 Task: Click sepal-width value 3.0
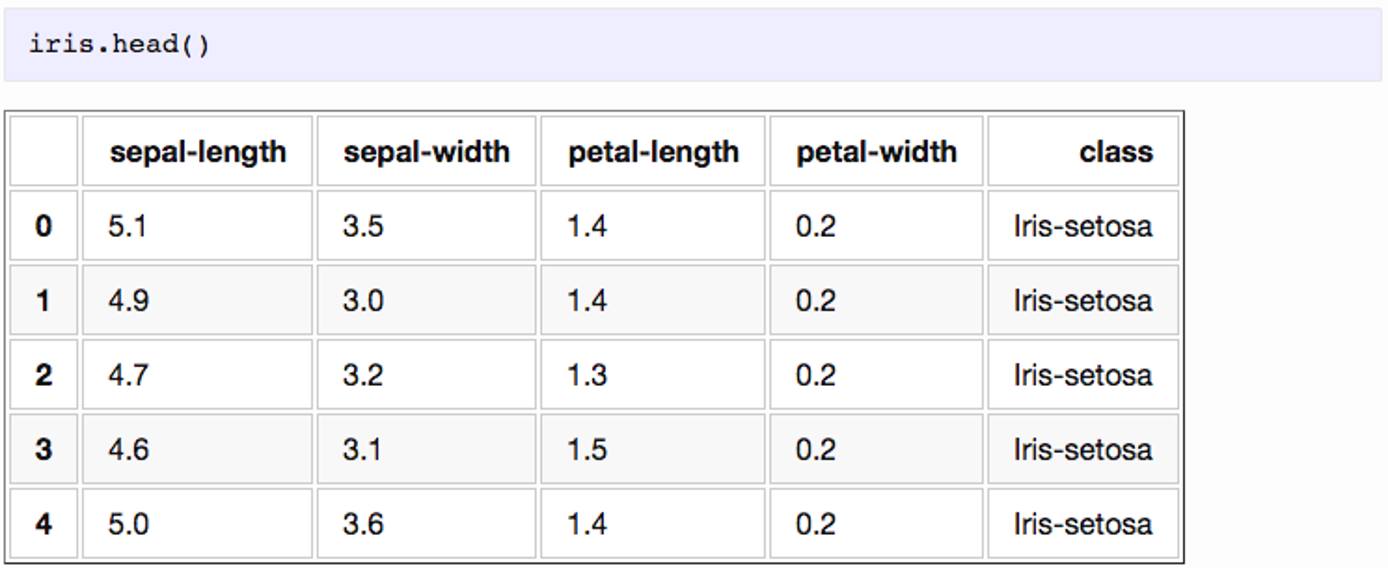(363, 300)
